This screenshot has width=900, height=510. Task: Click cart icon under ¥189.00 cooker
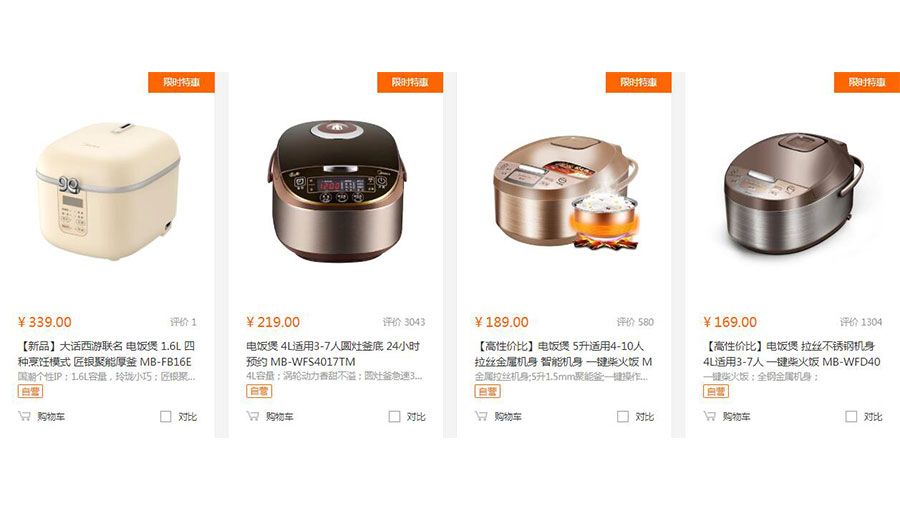(x=481, y=416)
